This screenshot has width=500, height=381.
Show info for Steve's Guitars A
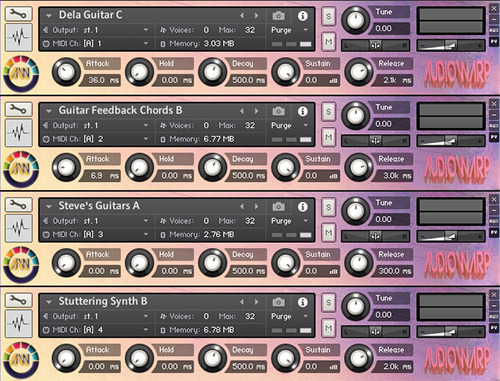tap(303, 207)
